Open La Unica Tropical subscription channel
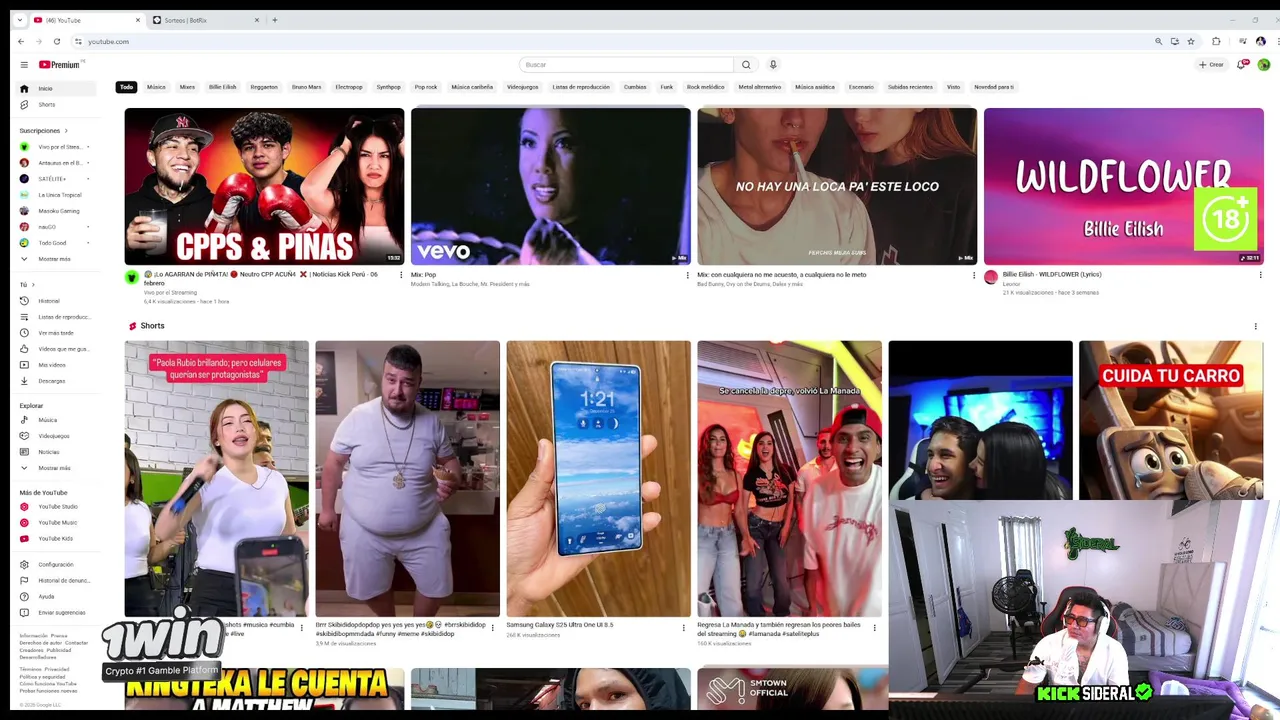 [56, 195]
